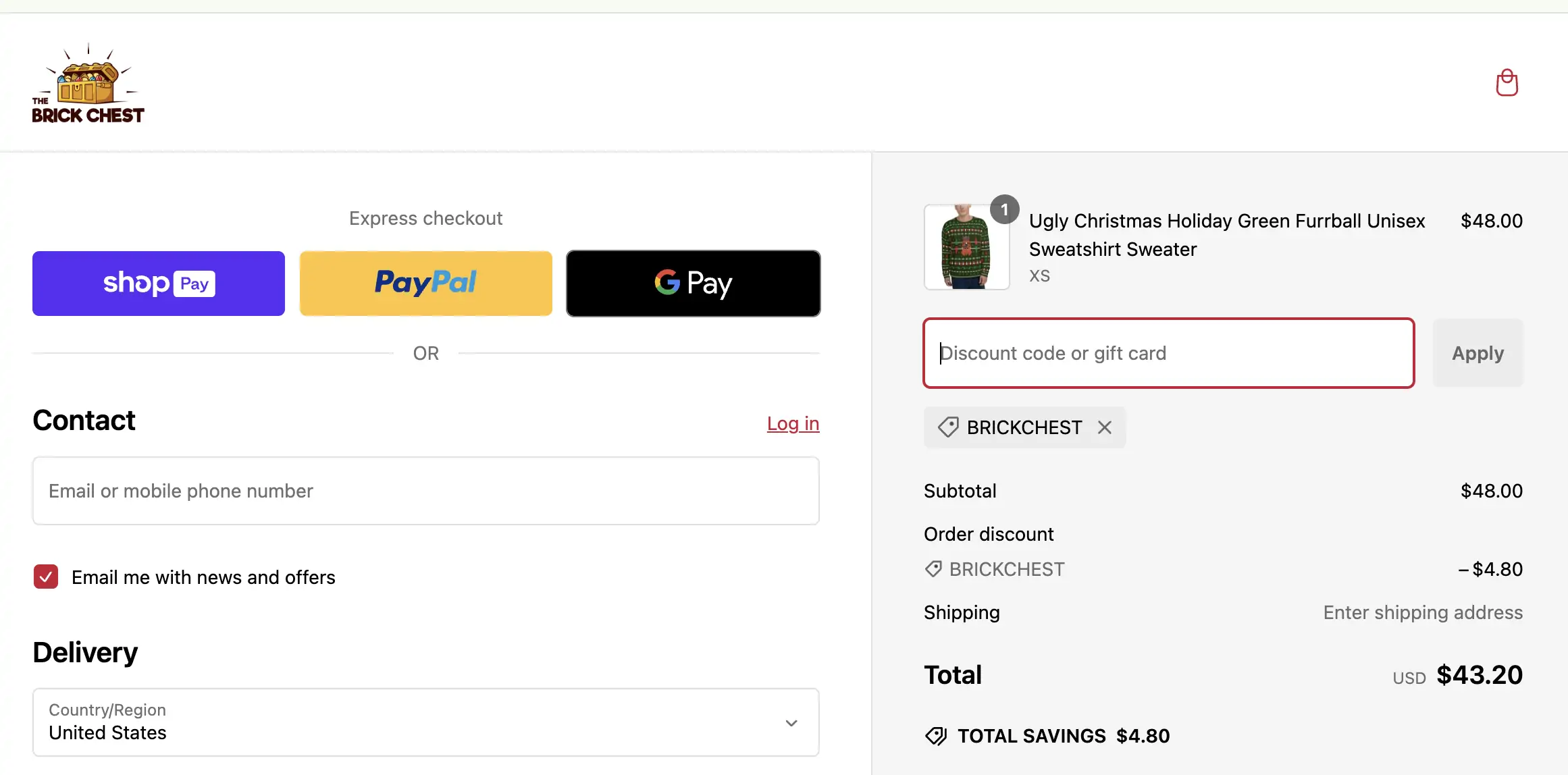Apply the discount code

pos(1478,353)
